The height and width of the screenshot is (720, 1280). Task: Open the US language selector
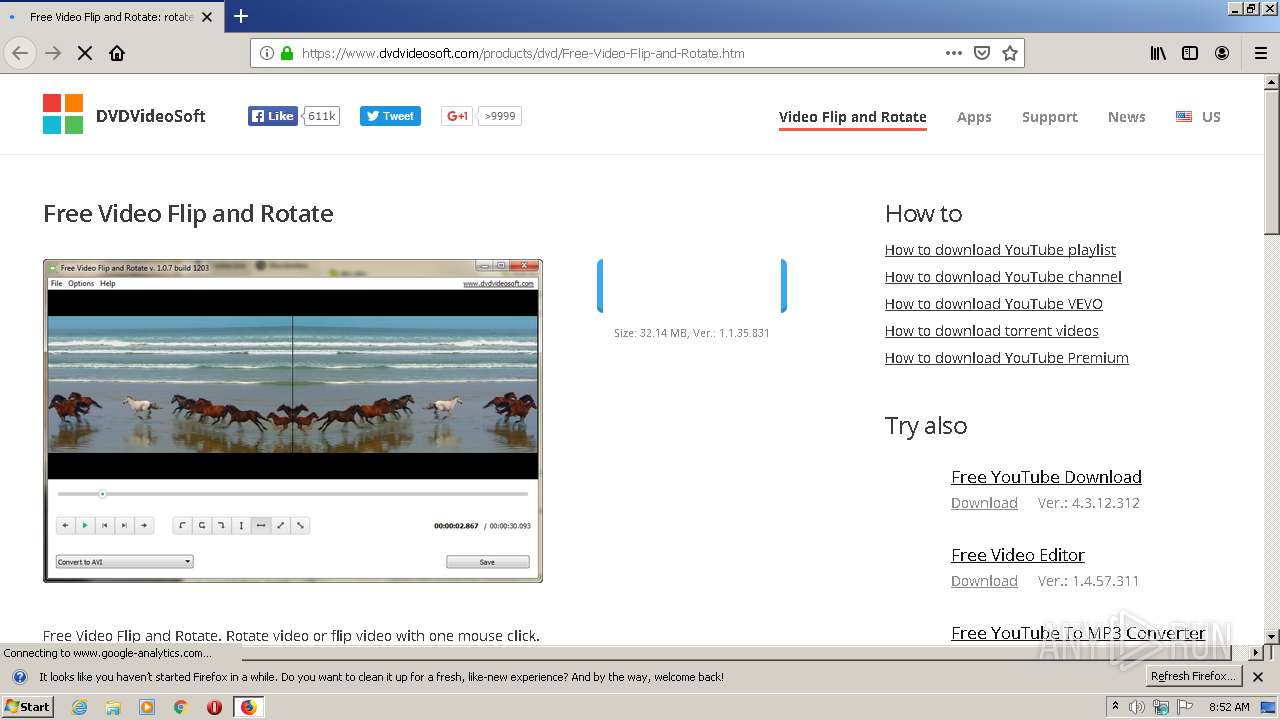[1199, 117]
